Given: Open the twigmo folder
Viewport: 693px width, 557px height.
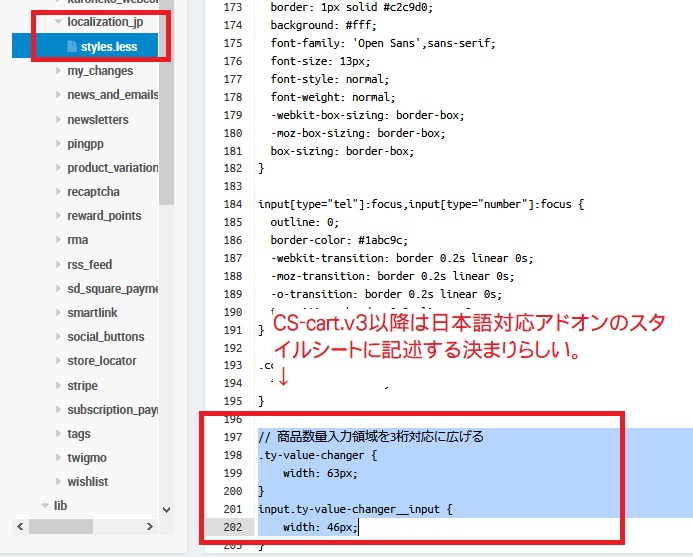Looking at the screenshot, I should 89,458.
